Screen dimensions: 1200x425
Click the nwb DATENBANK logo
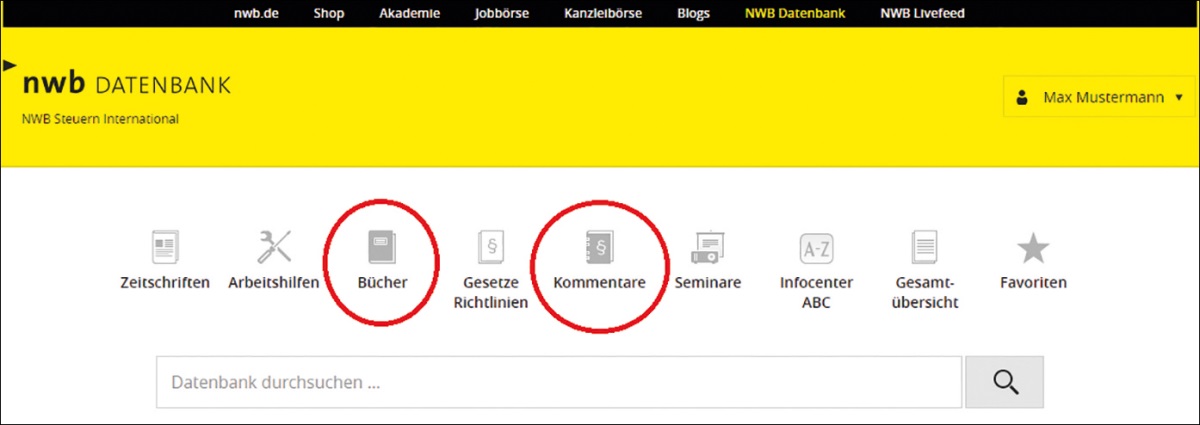[126, 85]
